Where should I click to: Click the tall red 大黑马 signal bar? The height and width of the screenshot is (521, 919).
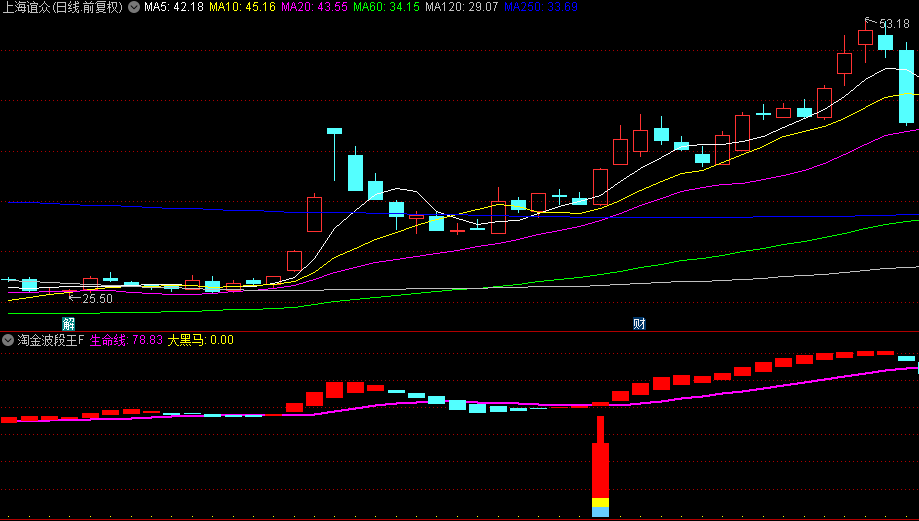[600, 466]
